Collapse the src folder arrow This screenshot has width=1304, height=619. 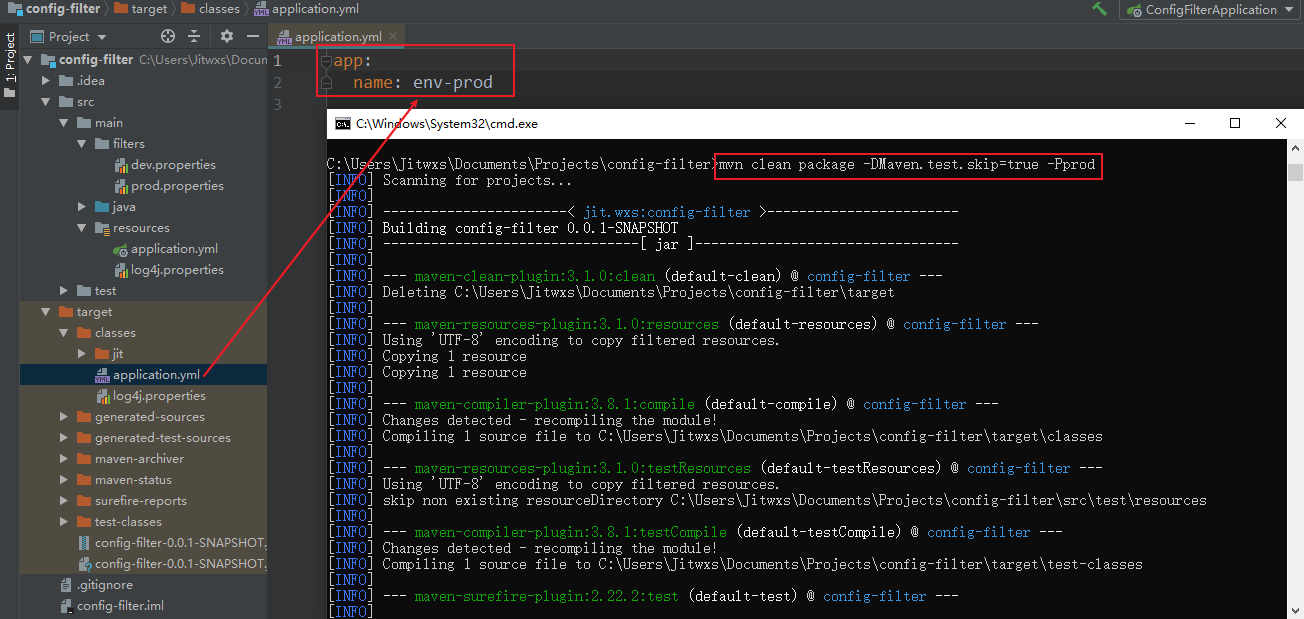tap(46, 102)
